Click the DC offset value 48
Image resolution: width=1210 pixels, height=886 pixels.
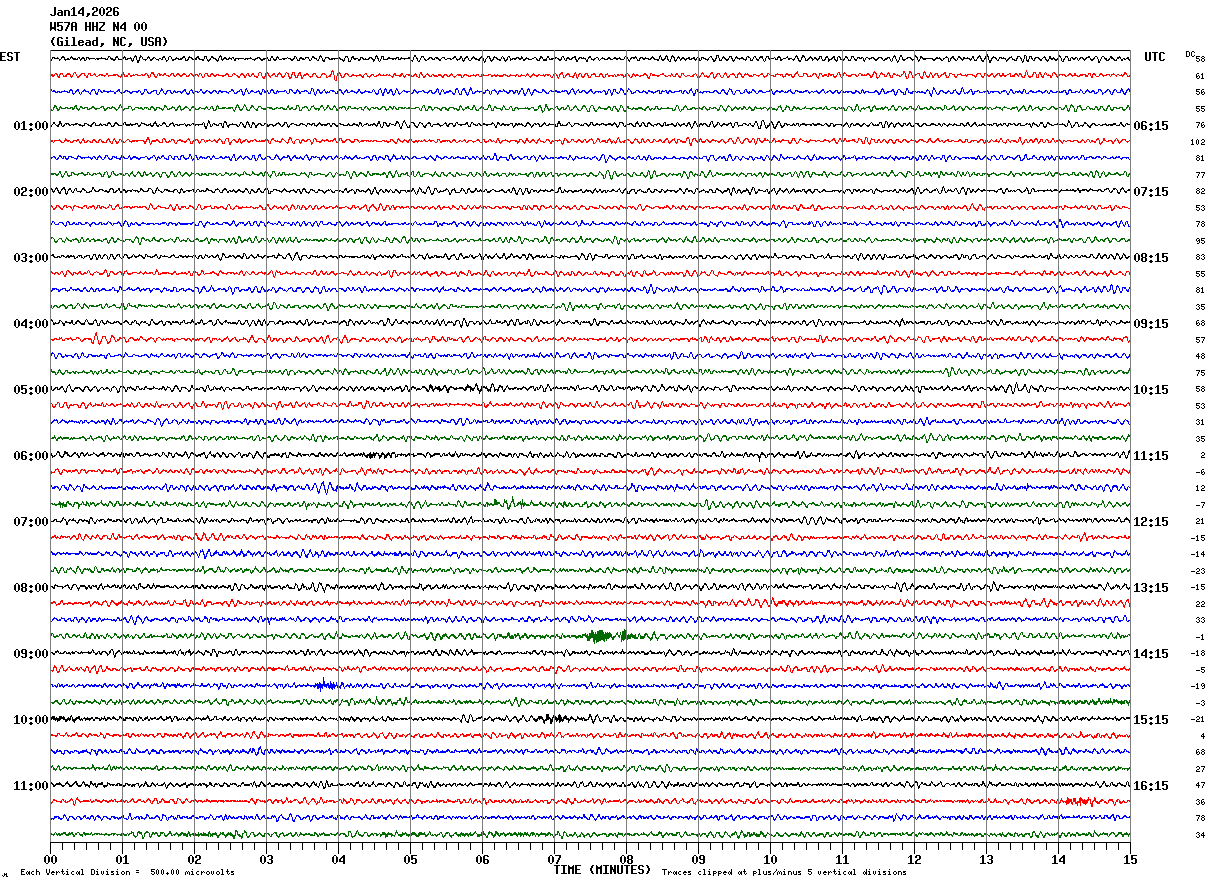tap(1200, 357)
